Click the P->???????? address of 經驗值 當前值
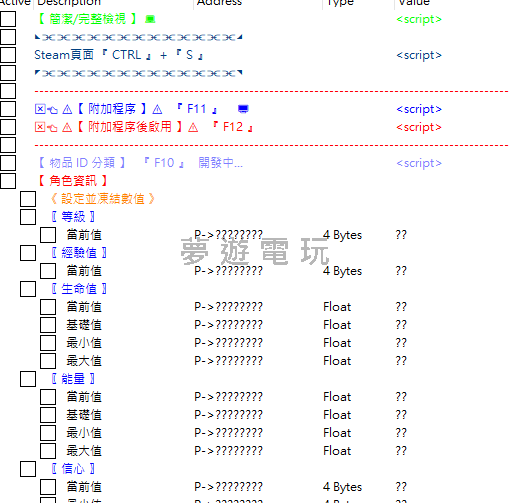This screenshot has height=503, width=509. [229, 271]
